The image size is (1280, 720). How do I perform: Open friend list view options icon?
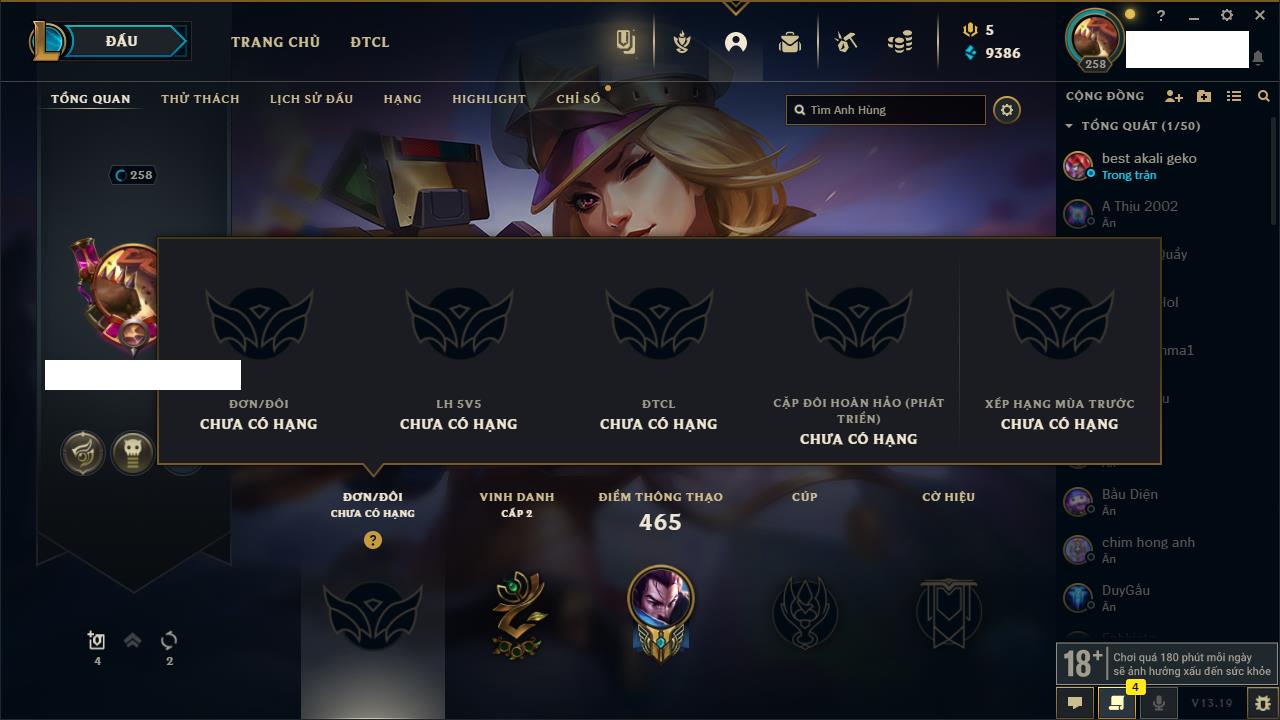[1234, 96]
